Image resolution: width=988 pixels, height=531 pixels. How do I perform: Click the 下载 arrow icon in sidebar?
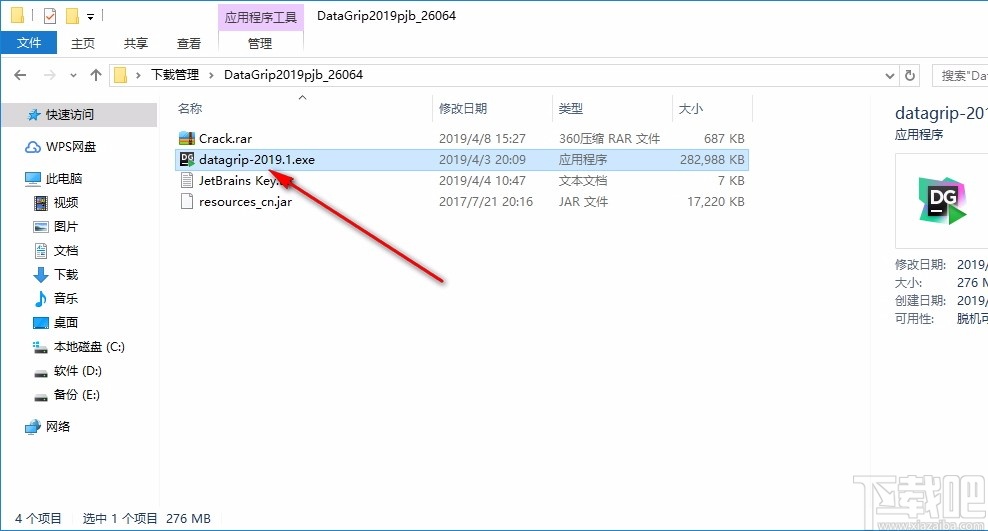pos(40,275)
